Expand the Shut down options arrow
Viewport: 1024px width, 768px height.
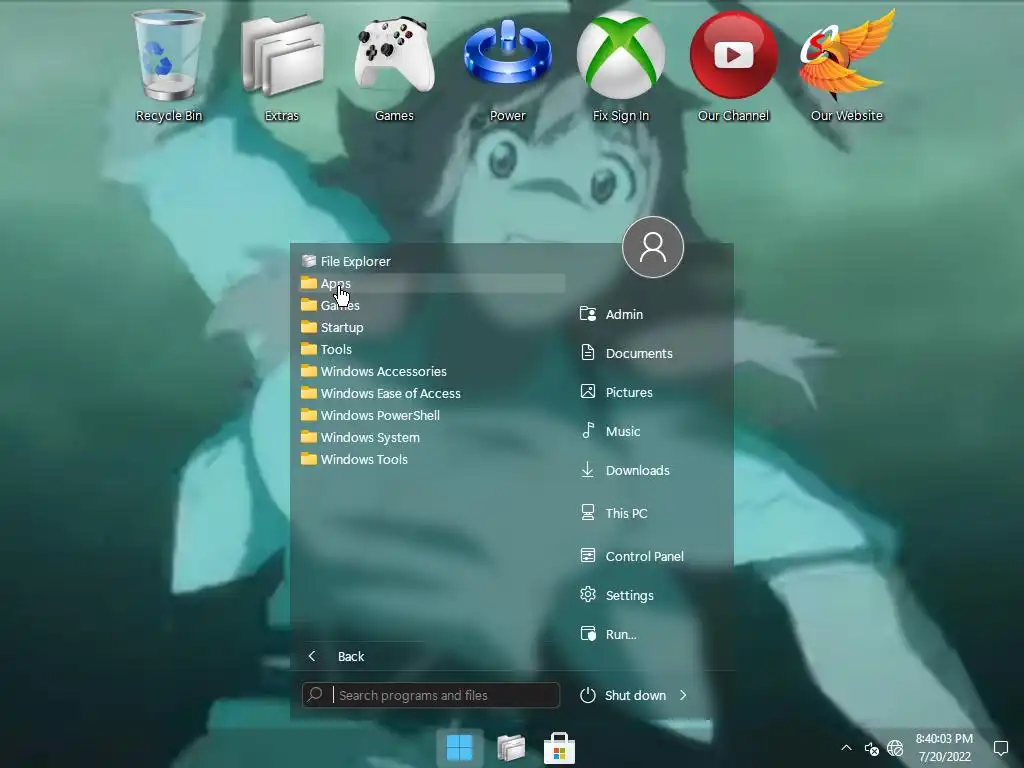click(x=683, y=695)
